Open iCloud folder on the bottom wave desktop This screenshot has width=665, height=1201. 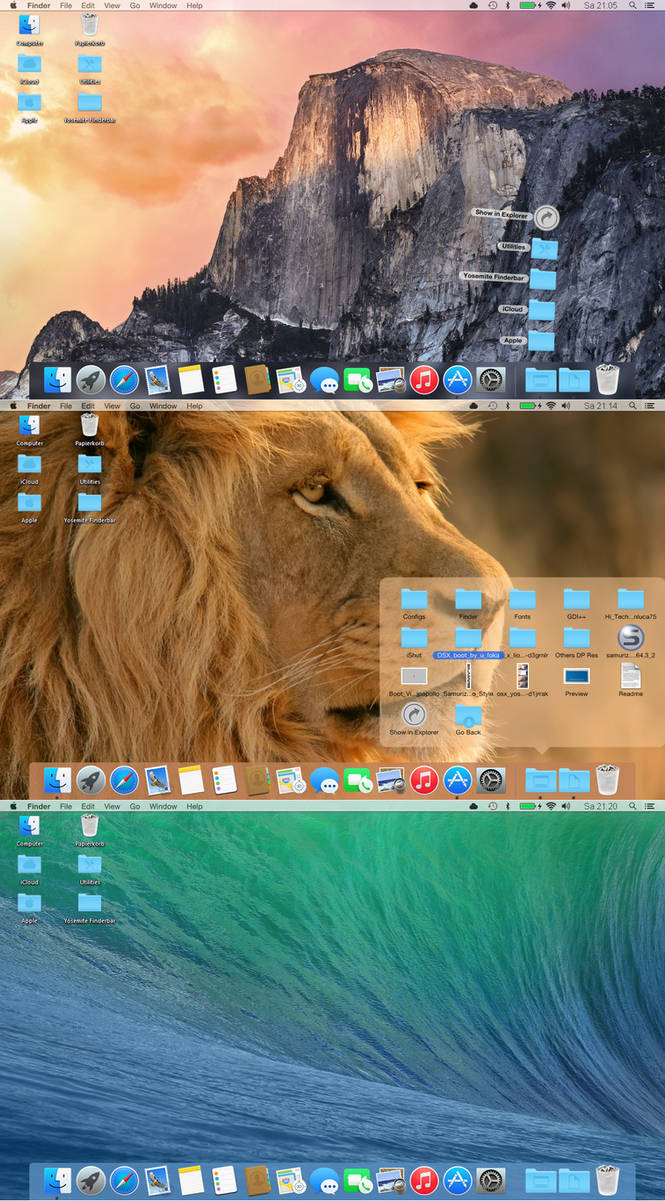pyautogui.click(x=29, y=863)
